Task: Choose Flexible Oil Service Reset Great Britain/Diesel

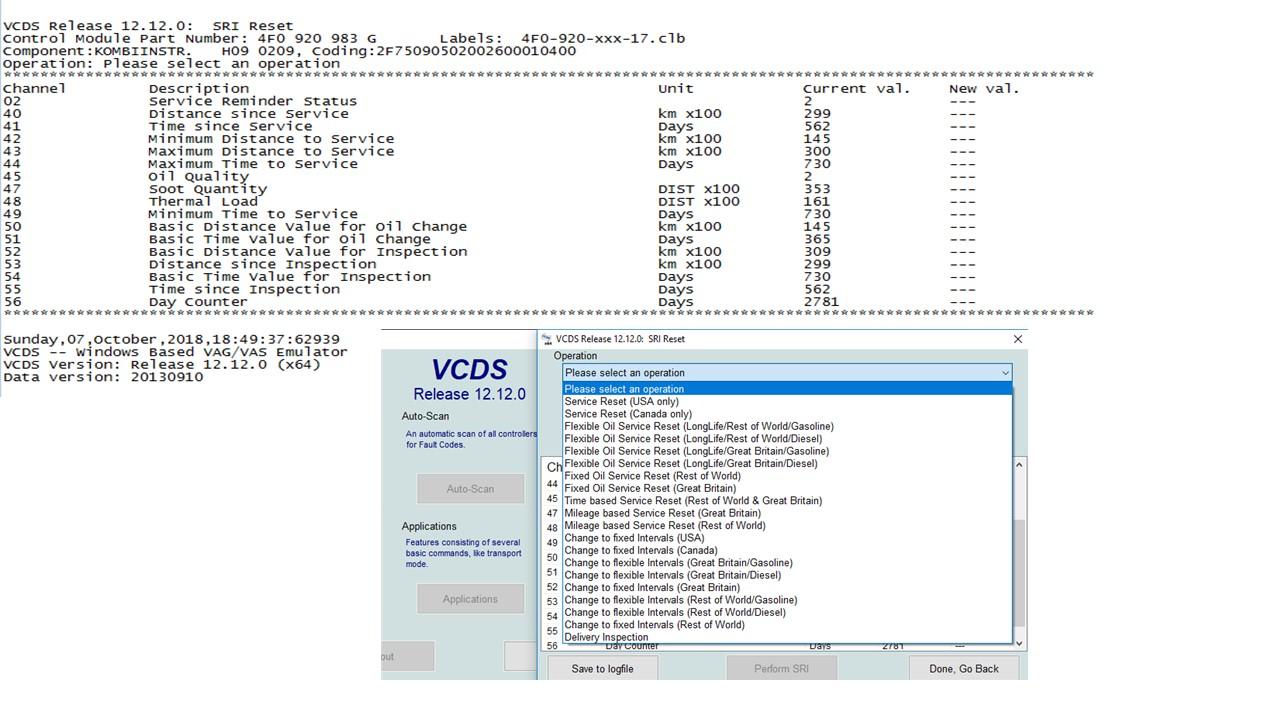Action: (787, 463)
